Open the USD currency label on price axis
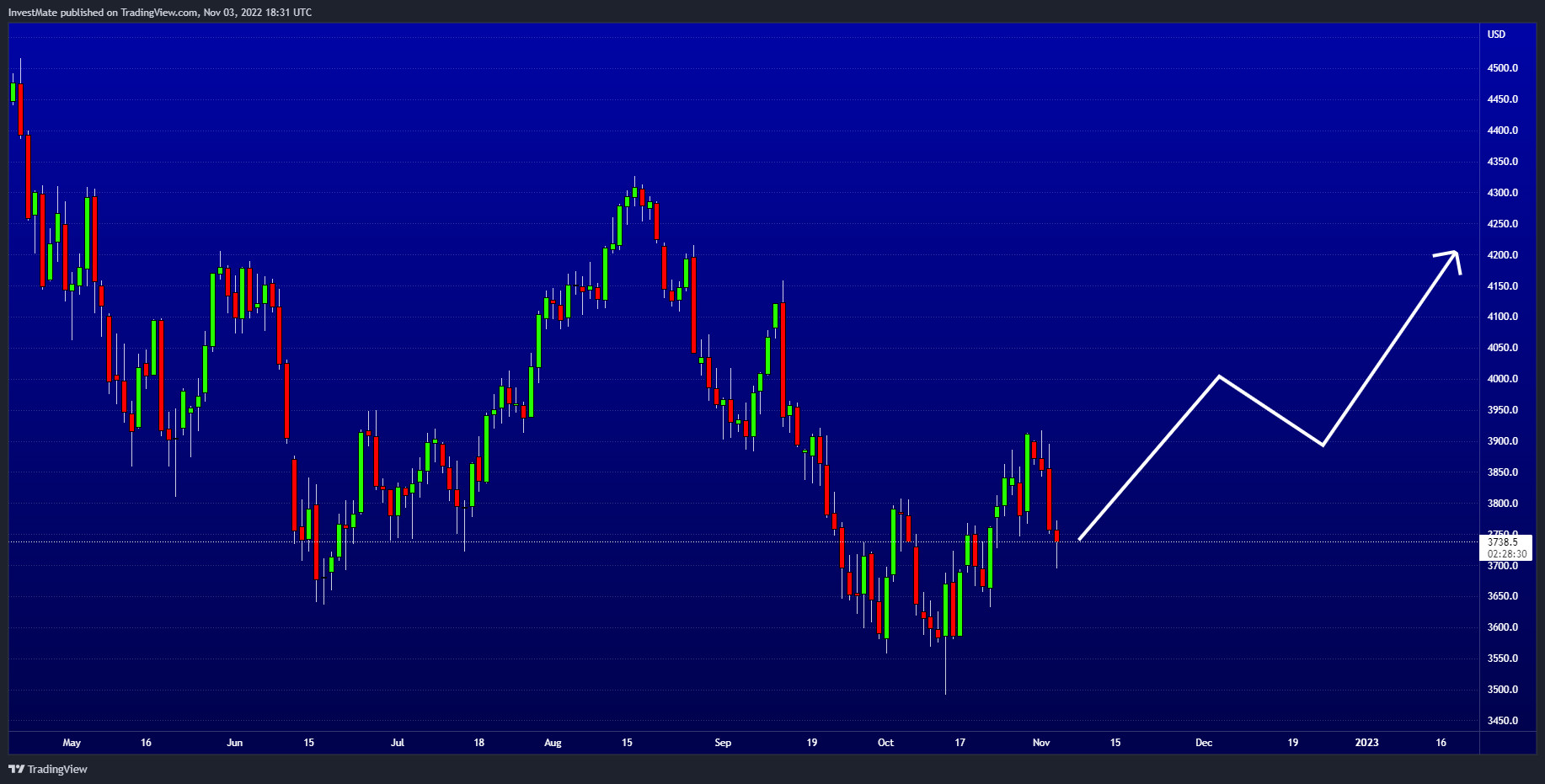Image resolution: width=1545 pixels, height=784 pixels. [1496, 35]
